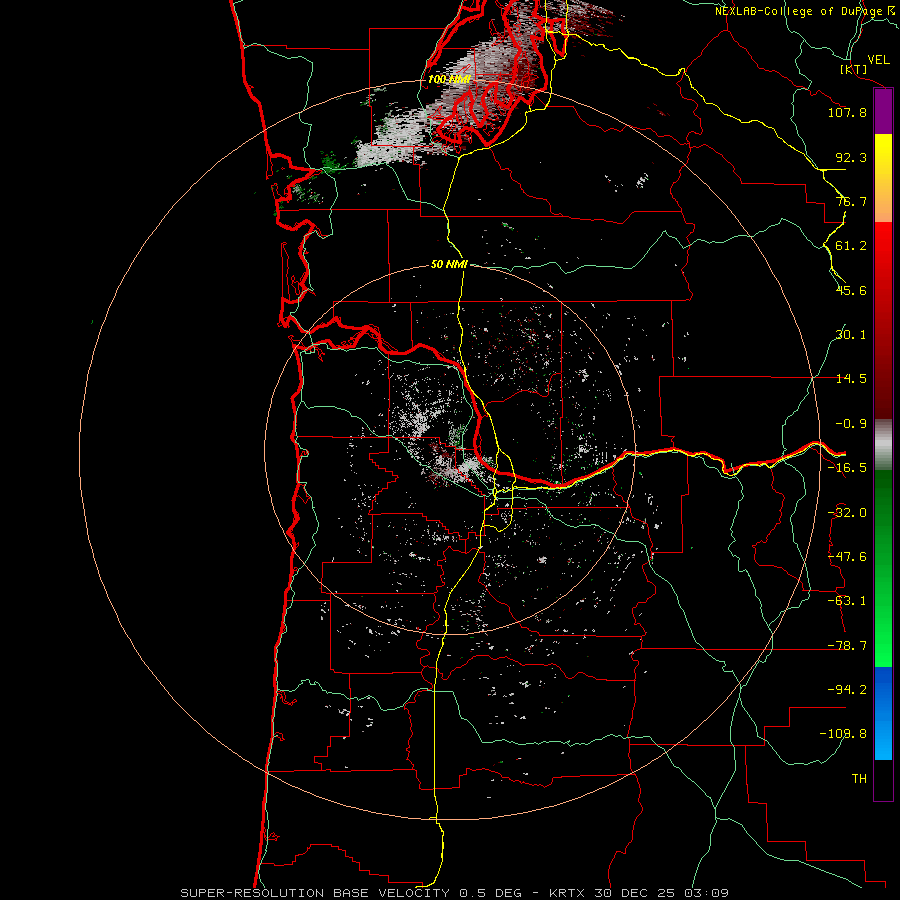Pick the purple segment of the color bar

pyautogui.click(x=883, y=111)
